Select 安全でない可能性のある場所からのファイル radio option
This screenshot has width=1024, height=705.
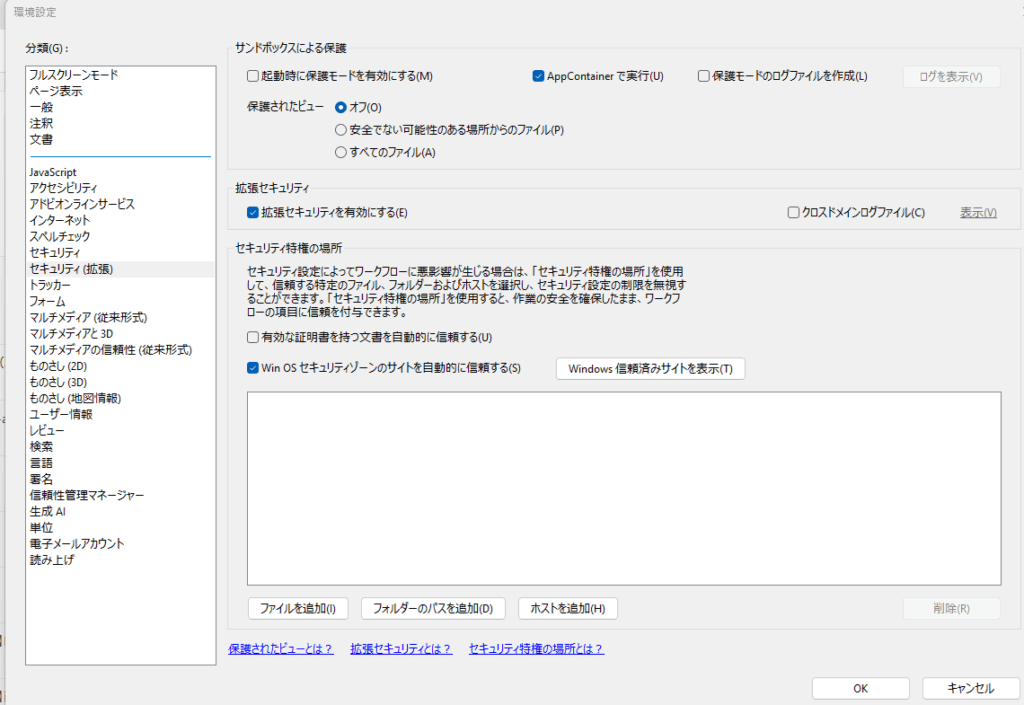(341, 130)
